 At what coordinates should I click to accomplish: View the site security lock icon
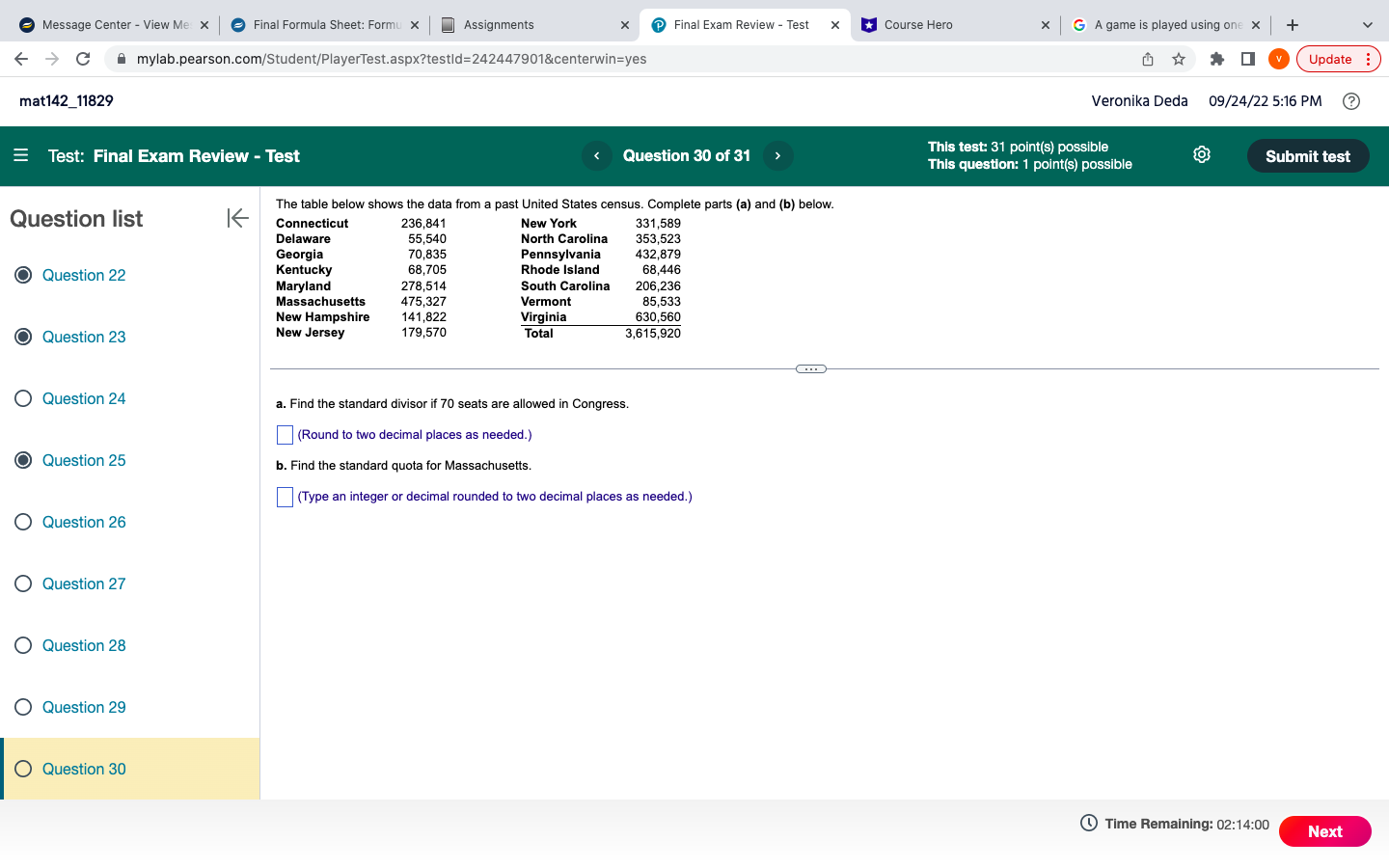click(122, 59)
